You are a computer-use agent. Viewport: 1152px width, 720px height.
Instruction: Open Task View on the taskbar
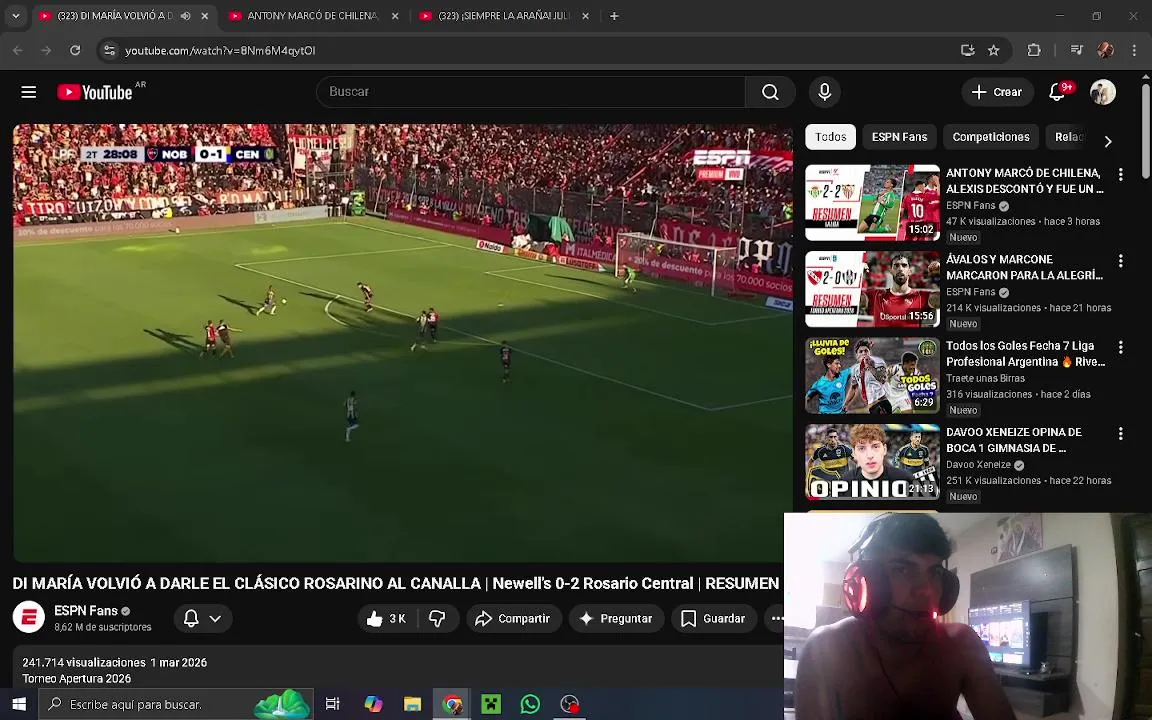[332, 704]
